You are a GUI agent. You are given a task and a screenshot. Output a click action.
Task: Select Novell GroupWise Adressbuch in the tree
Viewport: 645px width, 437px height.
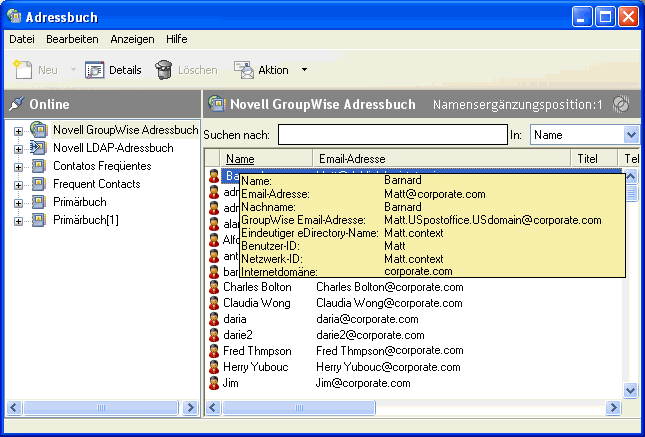[x=125, y=130]
